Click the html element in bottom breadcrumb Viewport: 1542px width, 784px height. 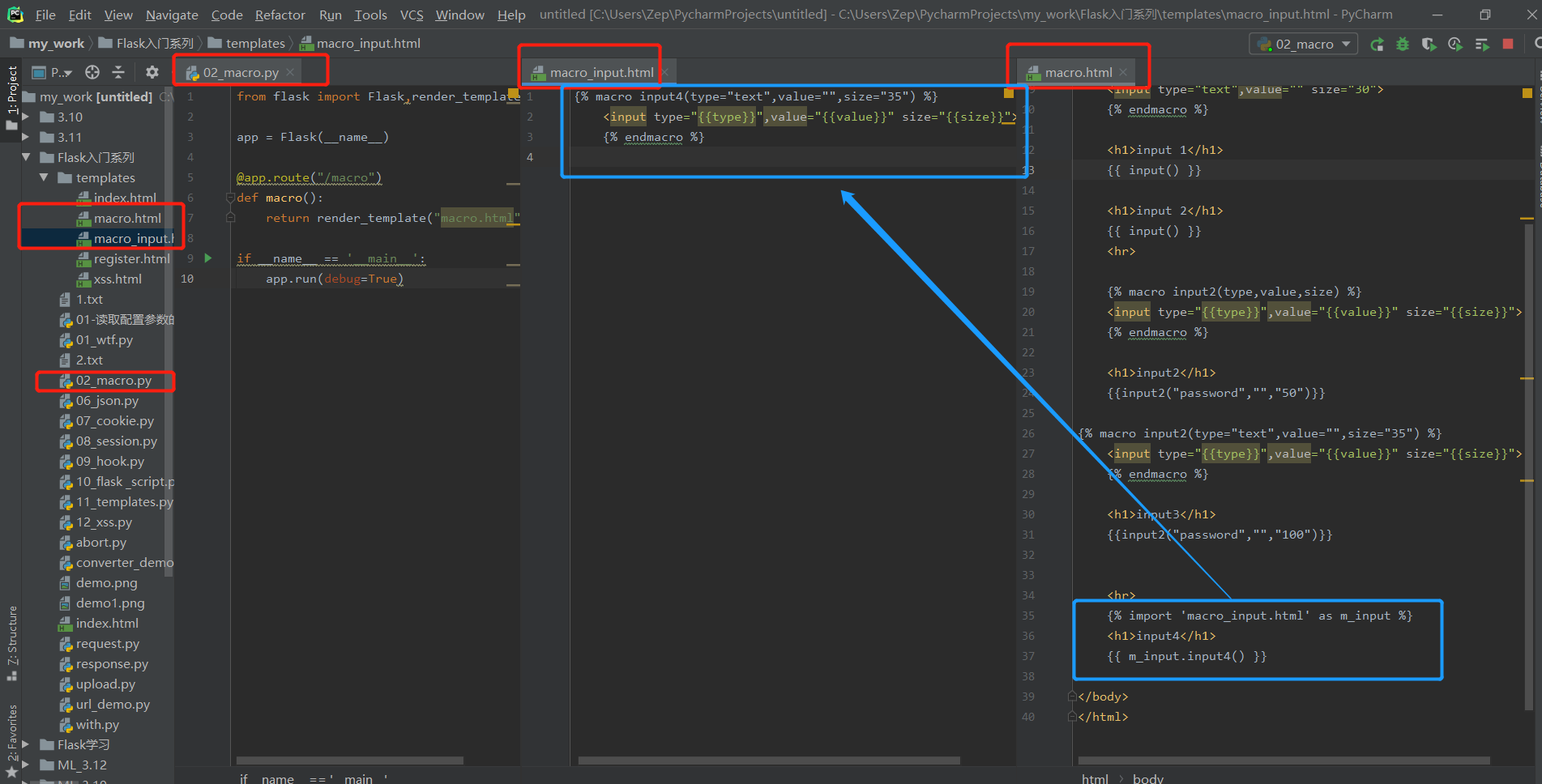click(x=1095, y=778)
